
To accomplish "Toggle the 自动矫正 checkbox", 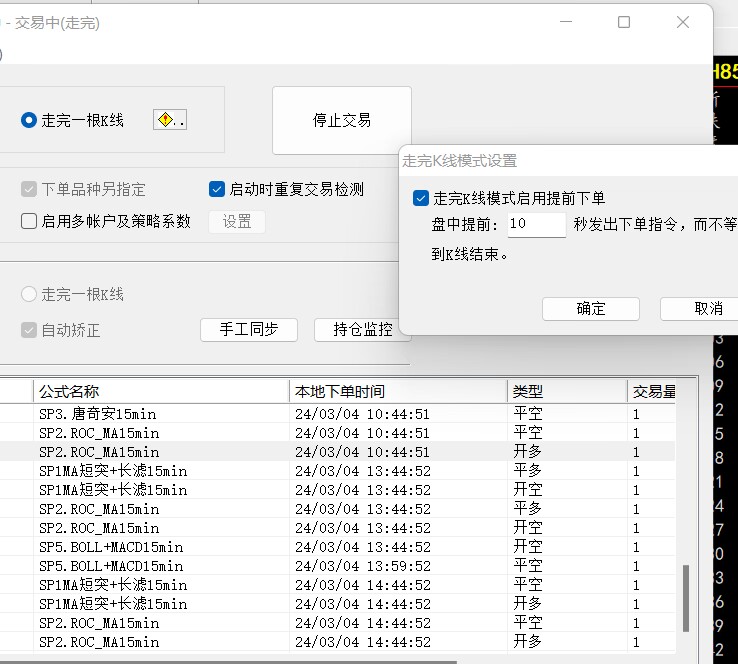I will coord(29,330).
